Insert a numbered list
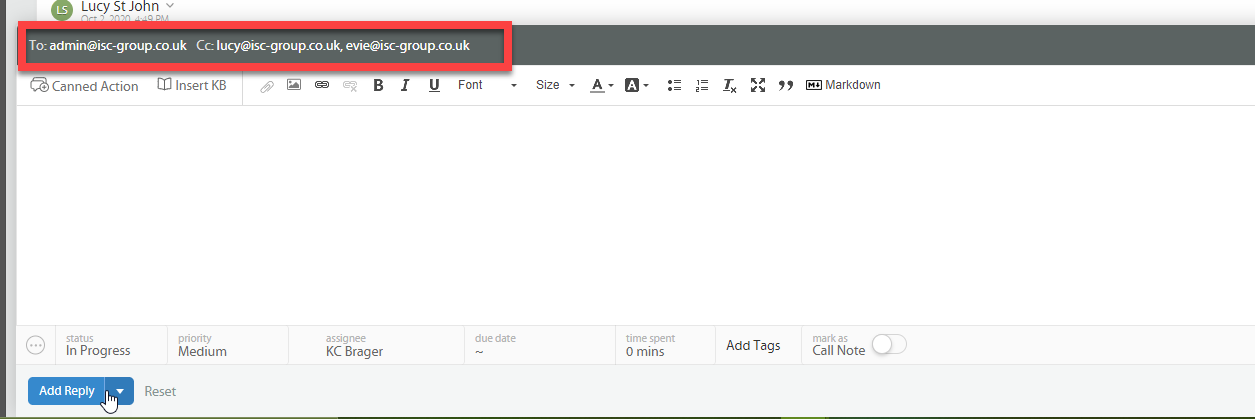The width and height of the screenshot is (1255, 419). click(702, 85)
